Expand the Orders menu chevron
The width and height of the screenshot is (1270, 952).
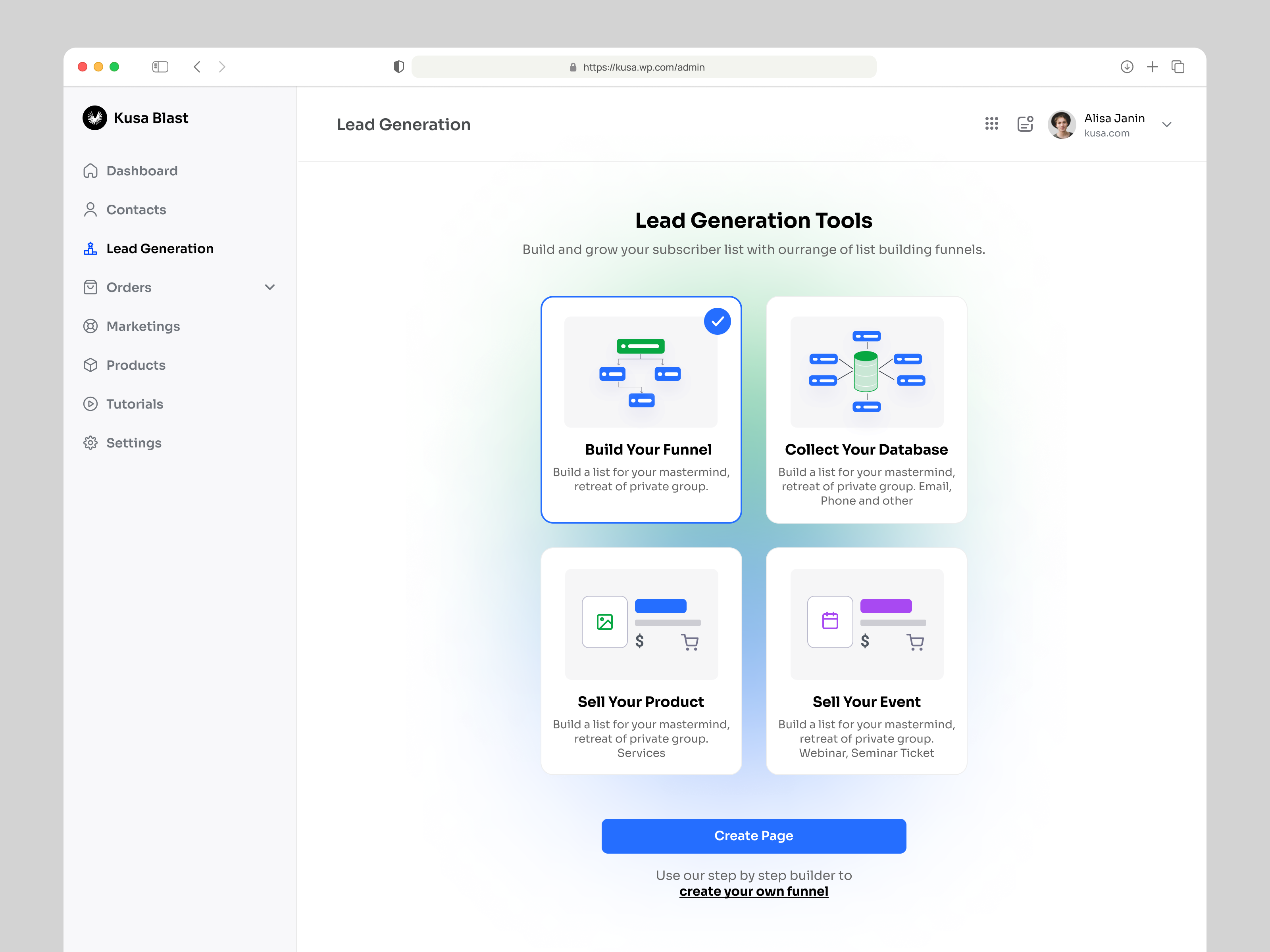tap(270, 288)
